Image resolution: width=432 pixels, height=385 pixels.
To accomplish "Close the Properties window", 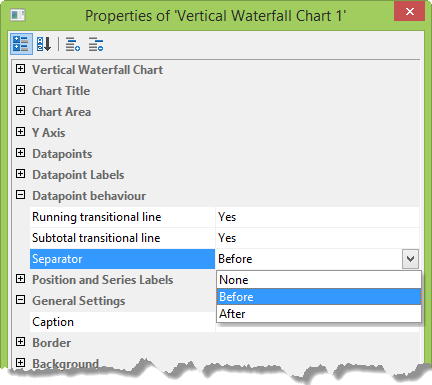I will (x=410, y=11).
